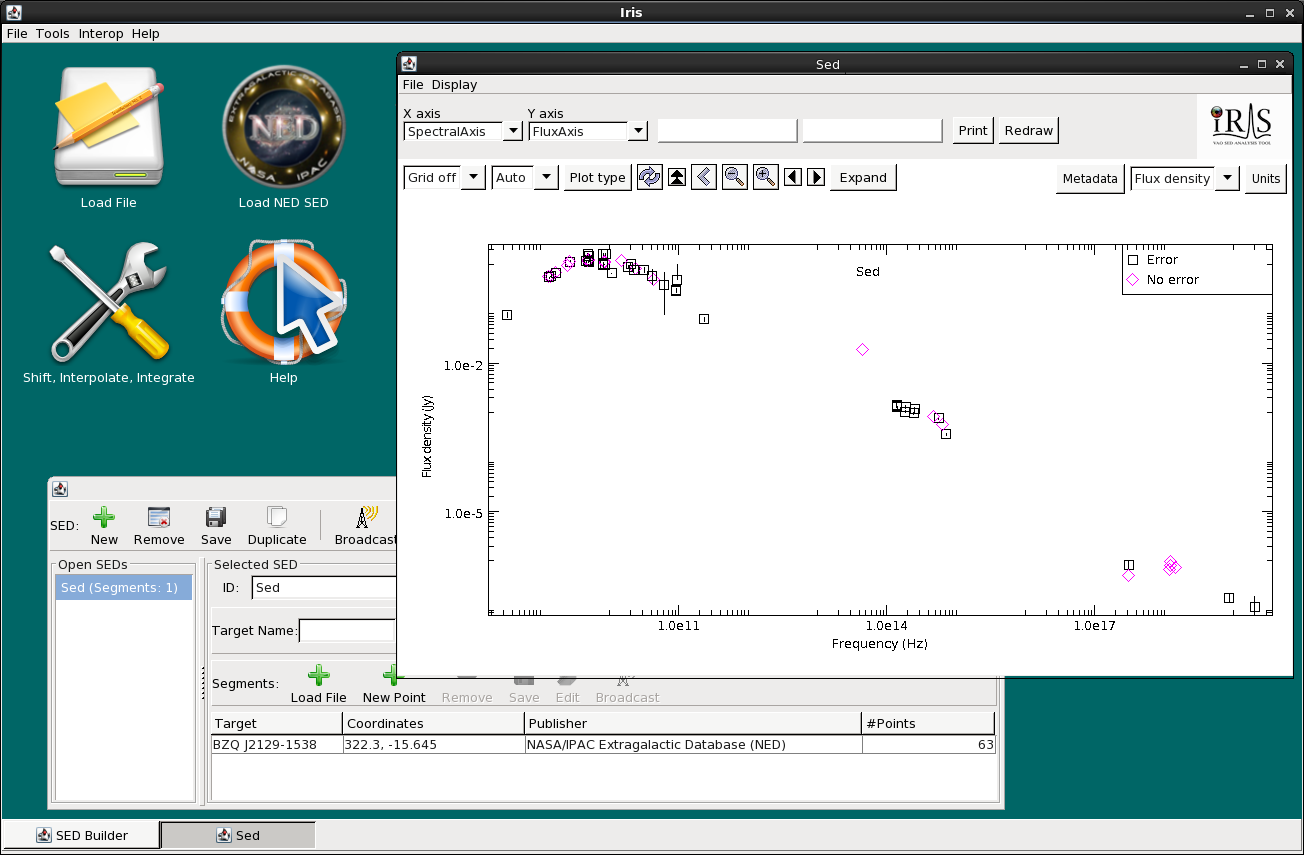Switch to Sed taskbar tab
This screenshot has width=1304, height=855.
click(238, 835)
